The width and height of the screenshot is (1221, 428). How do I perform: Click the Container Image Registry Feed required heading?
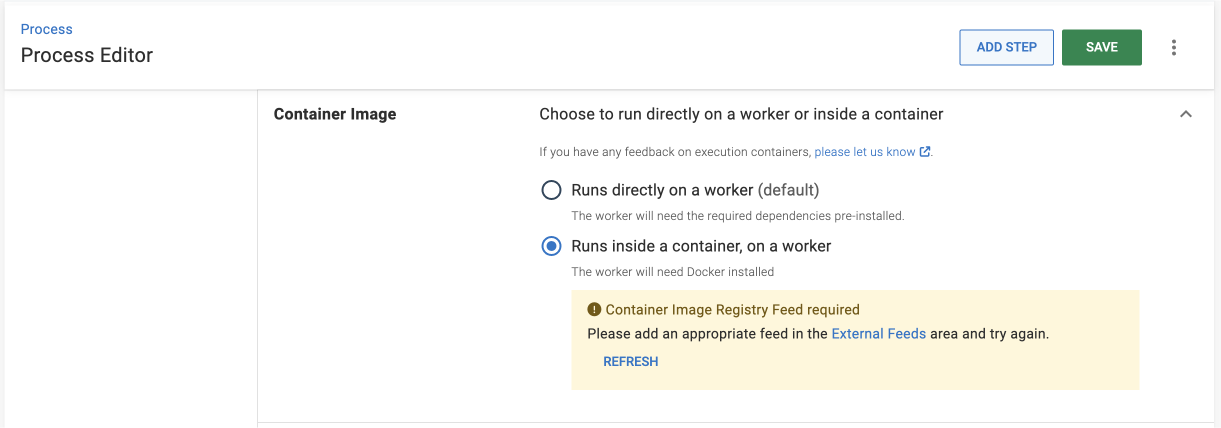point(732,310)
